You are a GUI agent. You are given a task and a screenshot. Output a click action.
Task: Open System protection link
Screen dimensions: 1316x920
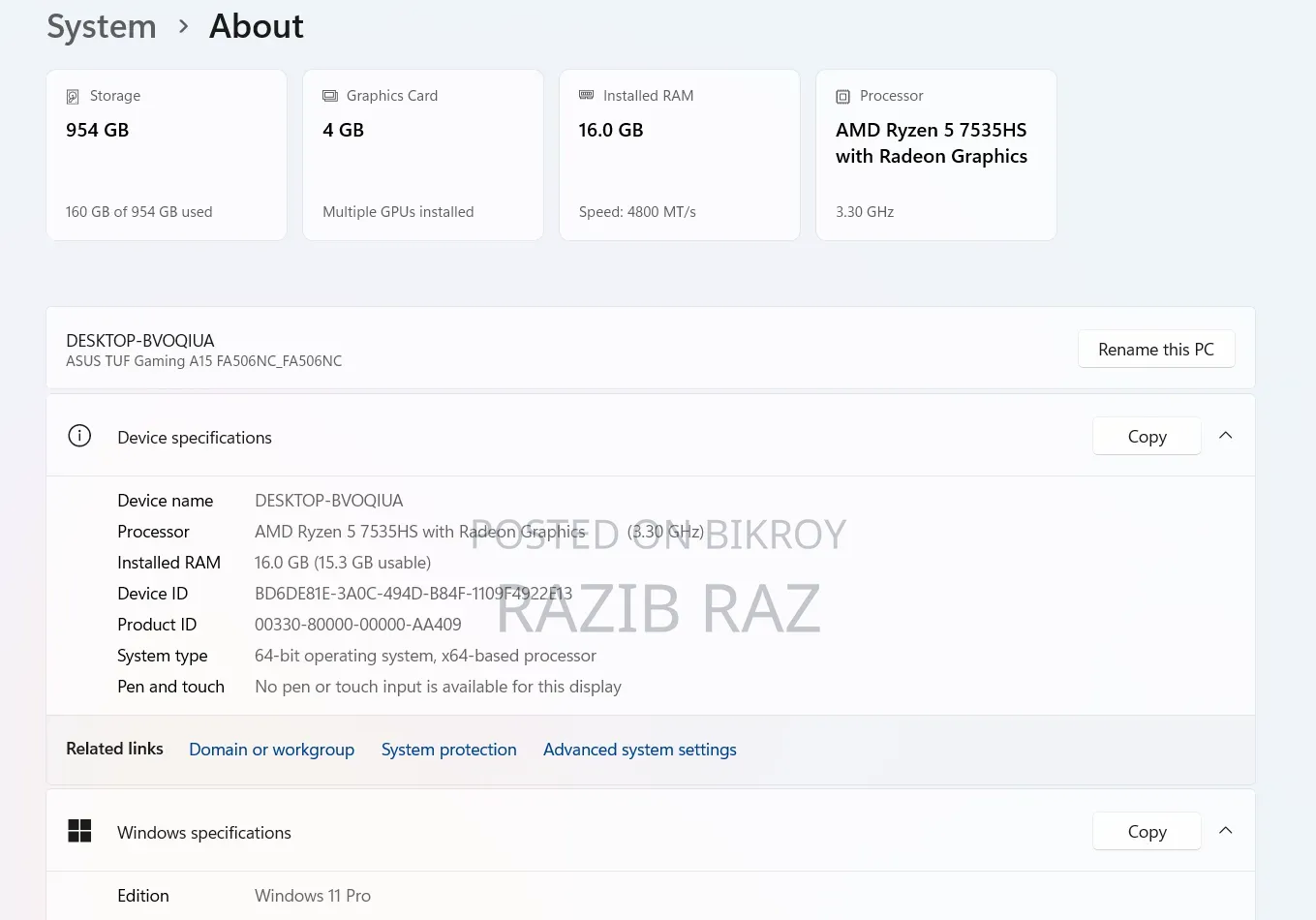pyautogui.click(x=448, y=750)
